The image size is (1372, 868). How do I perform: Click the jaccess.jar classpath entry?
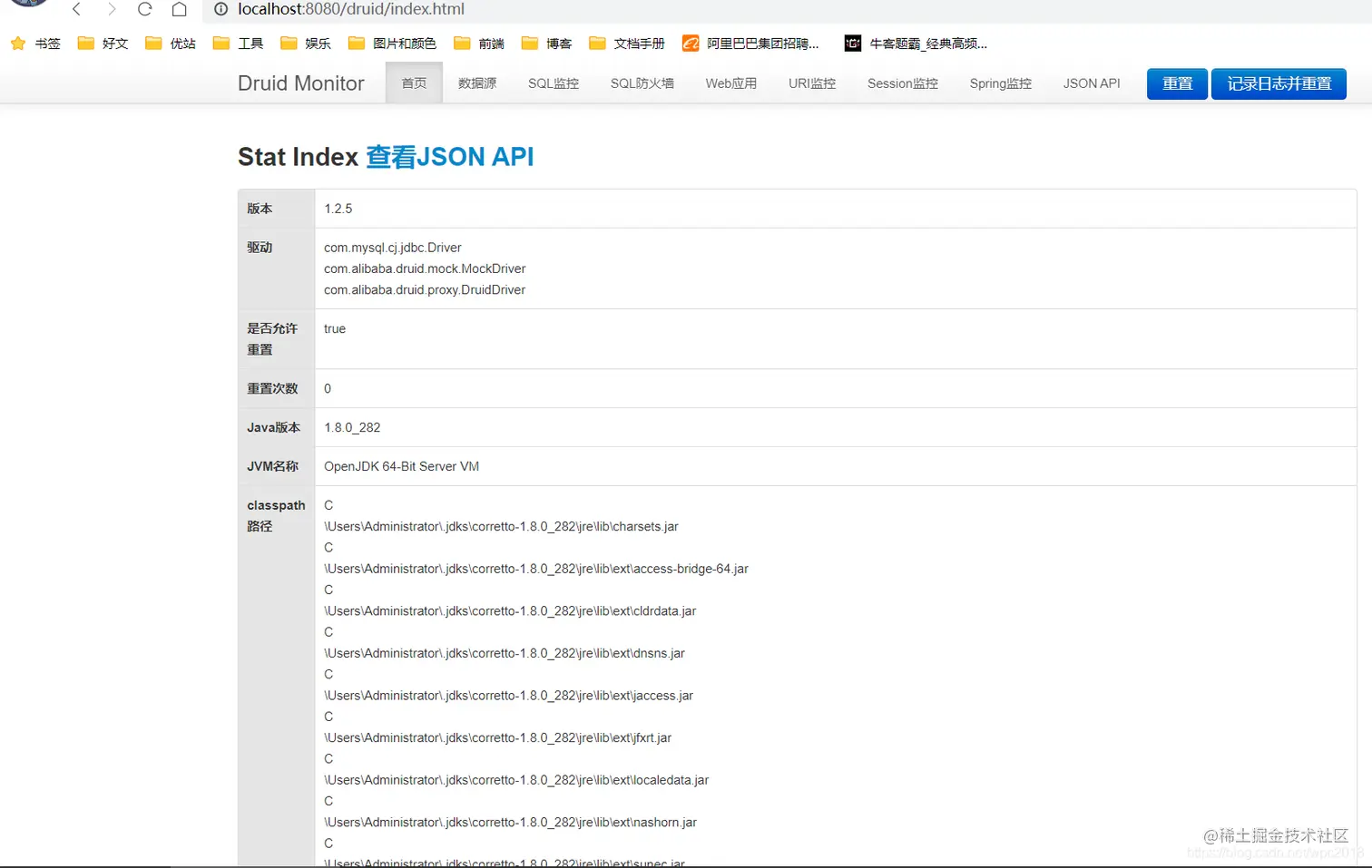pyautogui.click(x=508, y=696)
